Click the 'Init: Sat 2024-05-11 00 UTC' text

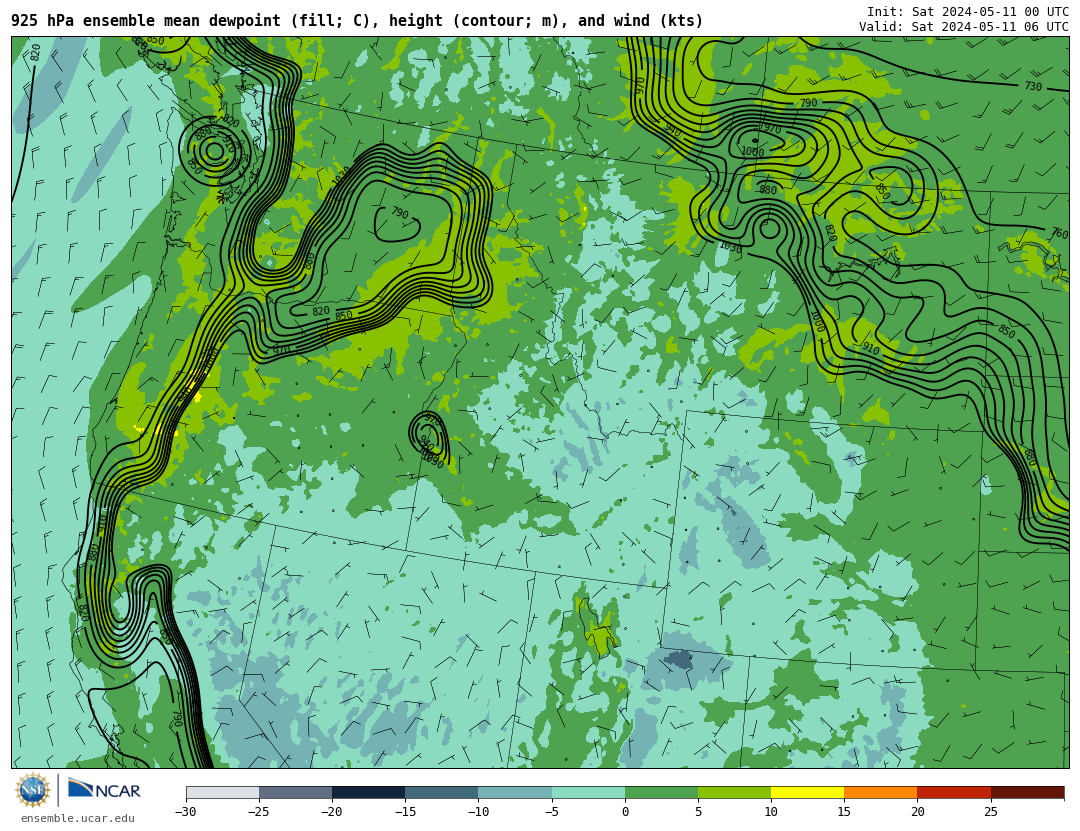968,12
